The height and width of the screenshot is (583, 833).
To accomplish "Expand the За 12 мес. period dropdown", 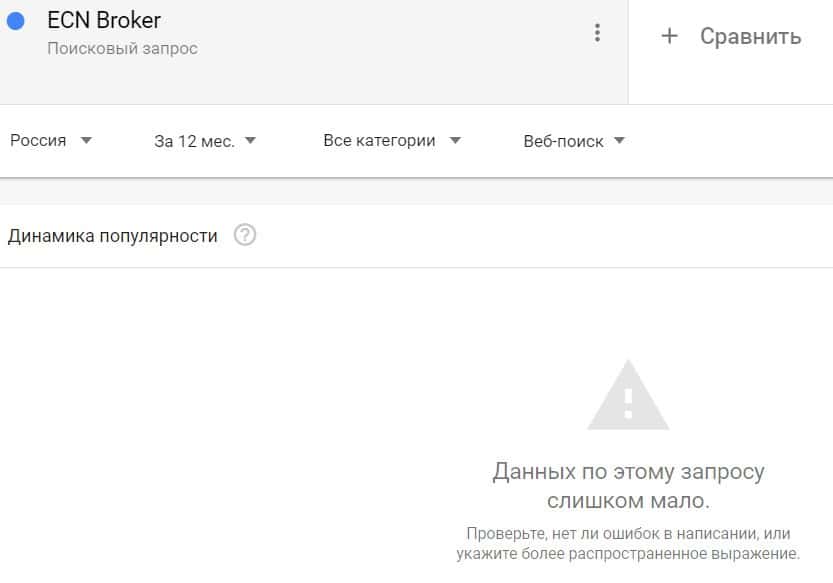I will 205,141.
